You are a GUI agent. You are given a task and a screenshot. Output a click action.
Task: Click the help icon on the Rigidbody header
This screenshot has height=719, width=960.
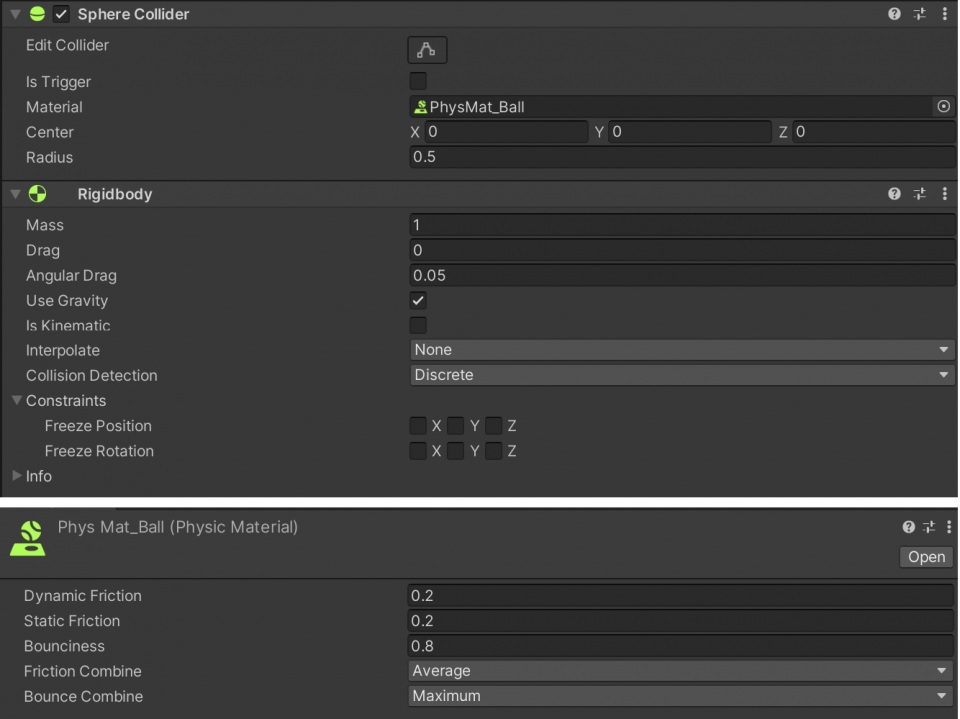893,193
